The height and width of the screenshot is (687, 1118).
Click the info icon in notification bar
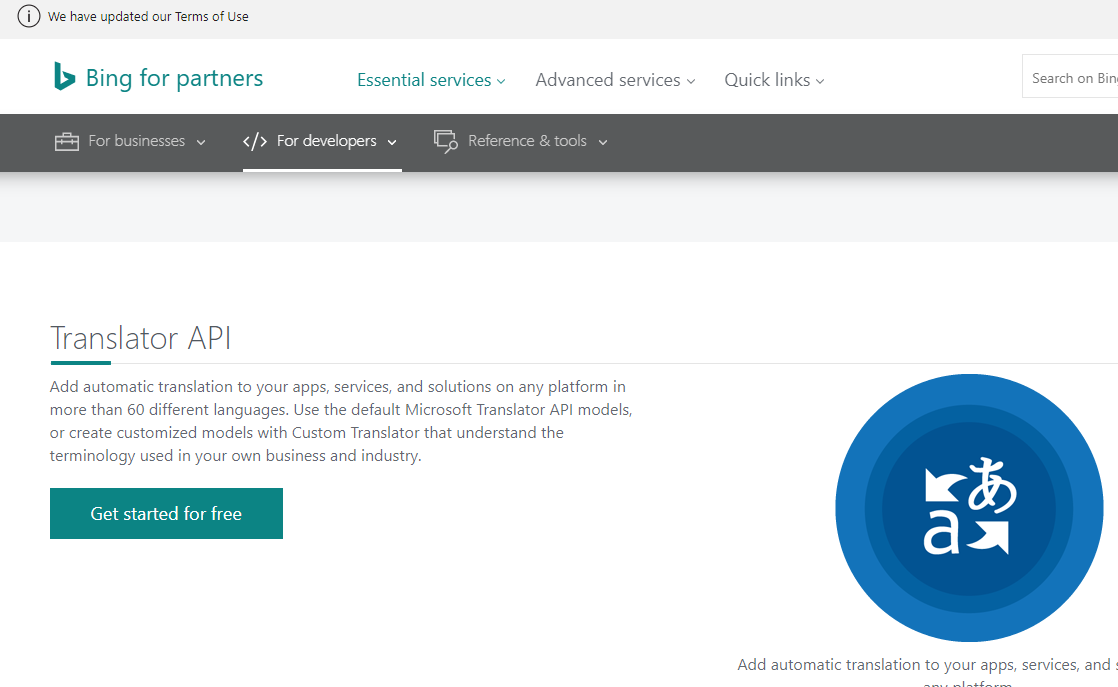(29, 16)
